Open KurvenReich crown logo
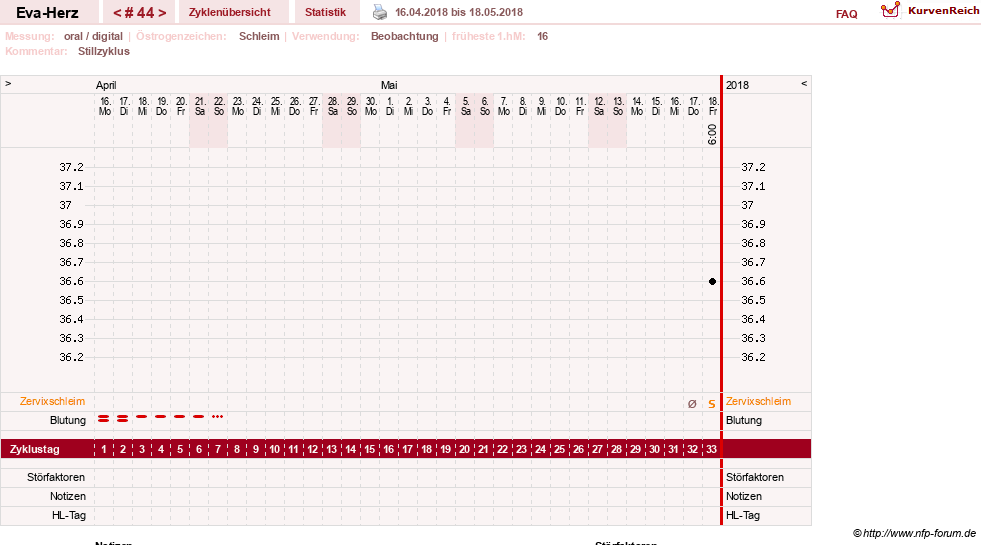 890,10
